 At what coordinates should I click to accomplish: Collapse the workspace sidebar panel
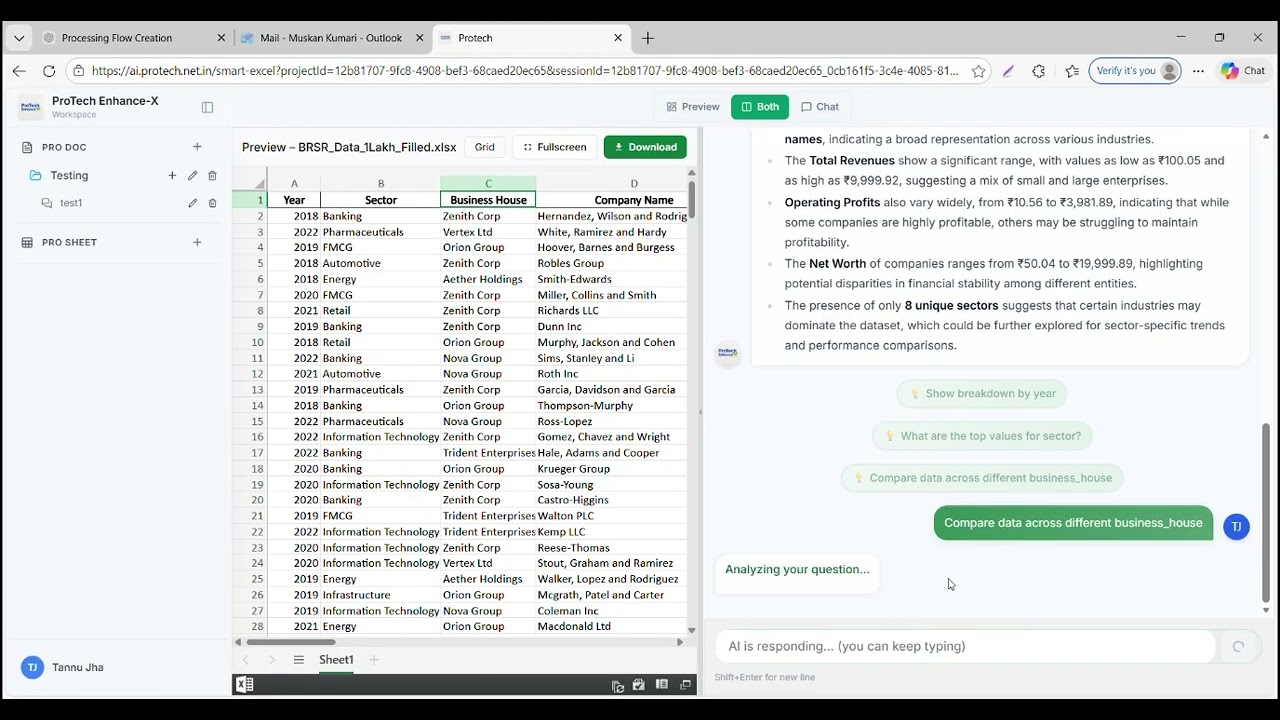pyautogui.click(x=207, y=107)
